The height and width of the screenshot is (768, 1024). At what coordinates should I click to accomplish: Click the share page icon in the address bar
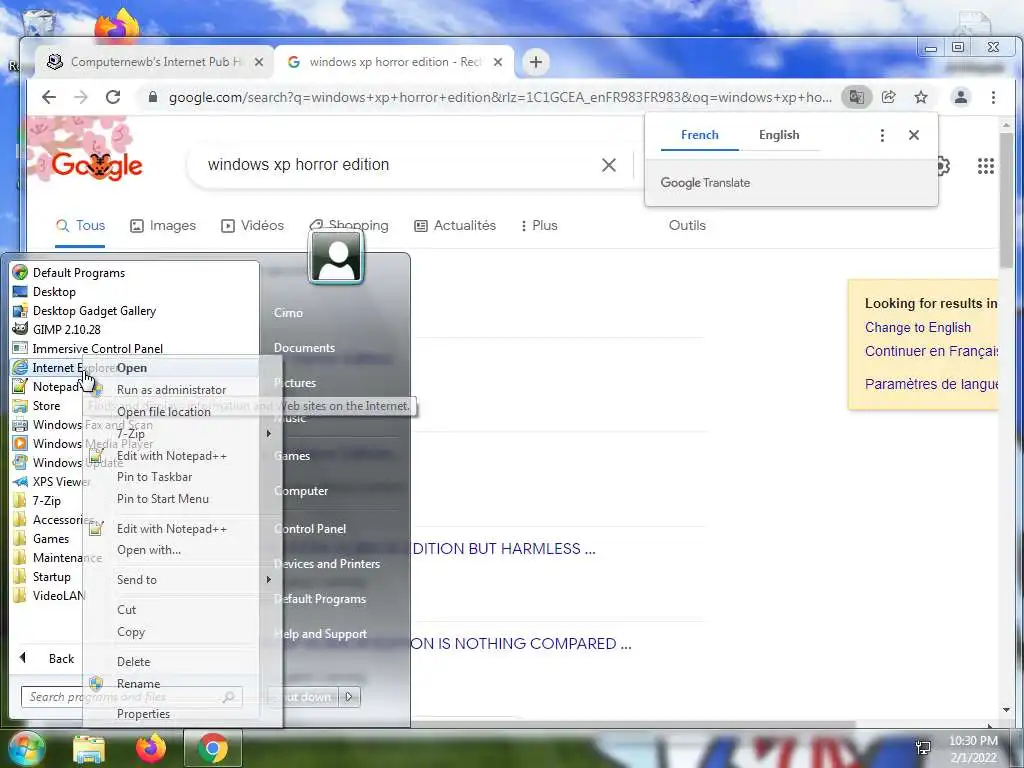point(888,97)
